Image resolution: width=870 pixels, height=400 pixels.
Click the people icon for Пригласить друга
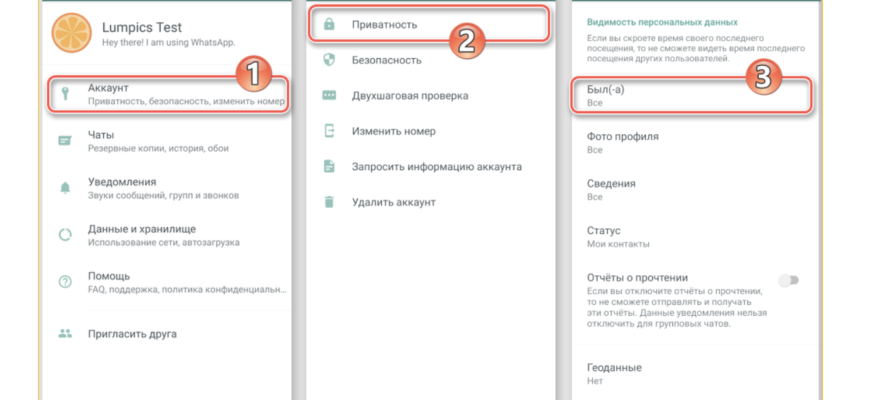tap(65, 334)
